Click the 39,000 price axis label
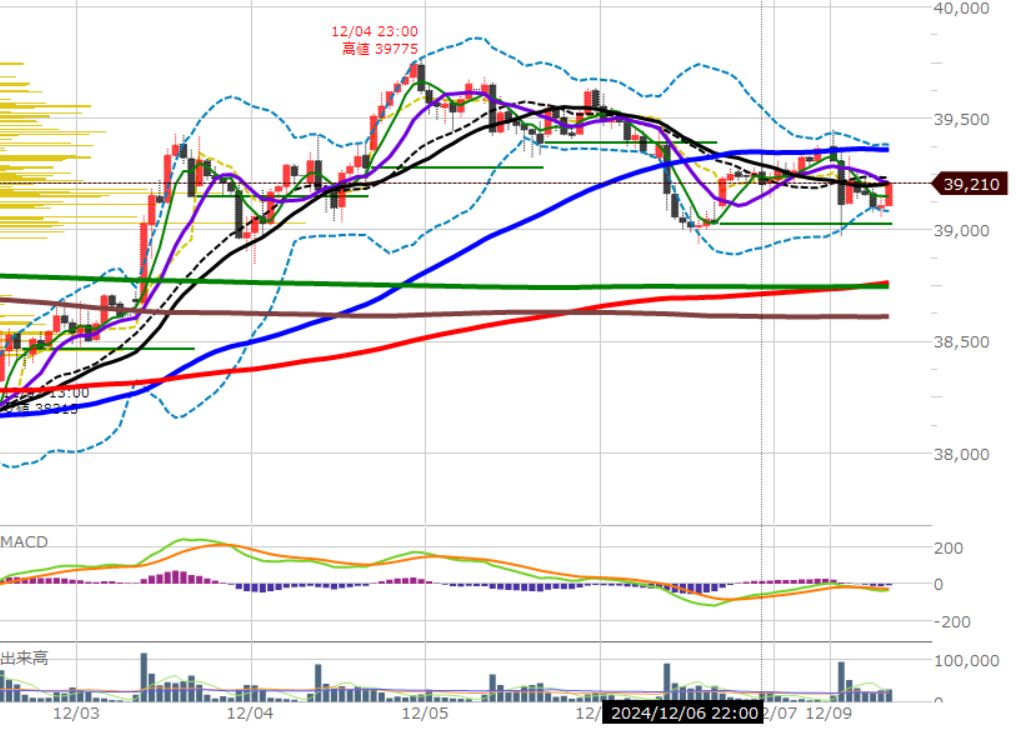The height and width of the screenshot is (740, 1016). (961, 231)
